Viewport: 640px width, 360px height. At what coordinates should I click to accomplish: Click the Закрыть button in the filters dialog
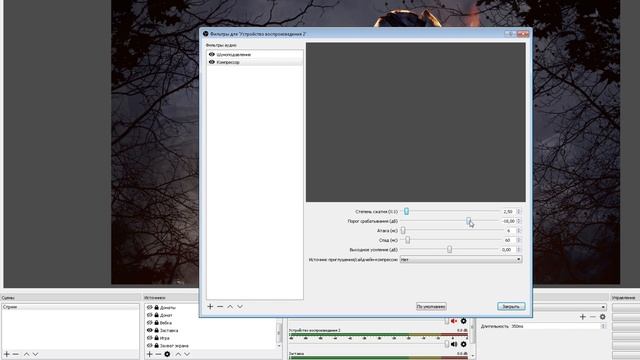coord(511,307)
